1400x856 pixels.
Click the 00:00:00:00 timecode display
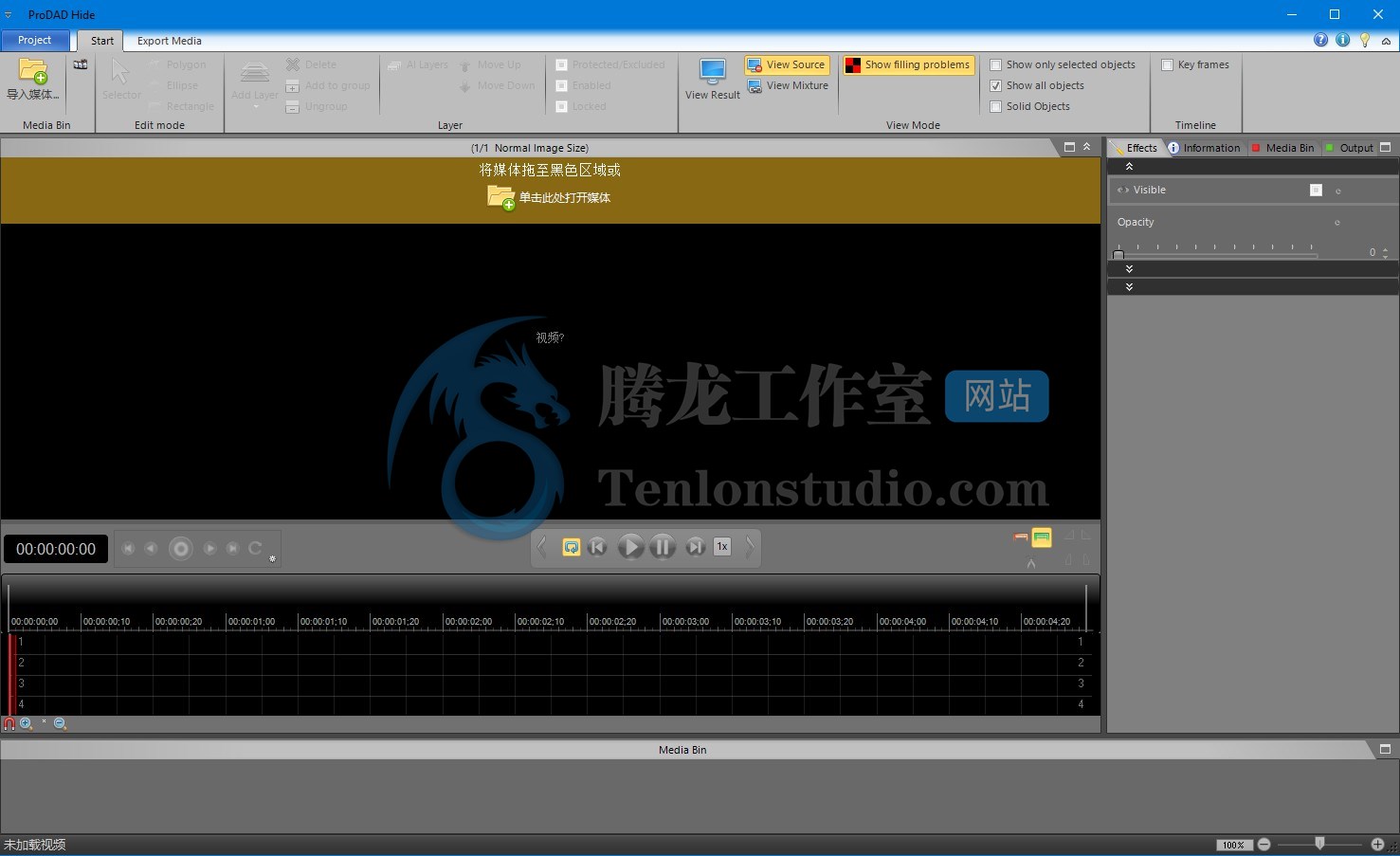tap(56, 549)
